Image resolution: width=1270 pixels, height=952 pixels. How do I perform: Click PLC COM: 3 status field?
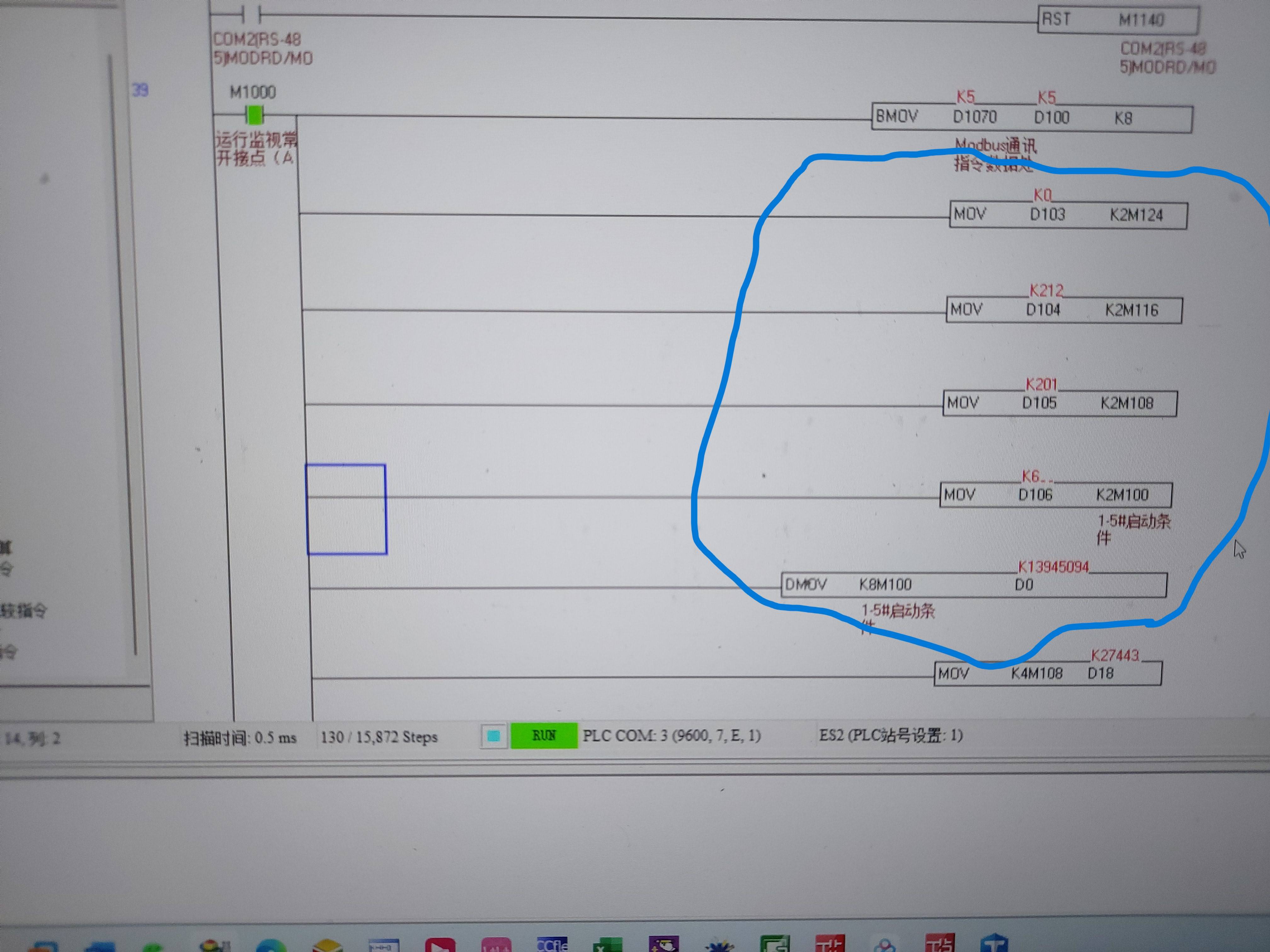tap(671, 736)
